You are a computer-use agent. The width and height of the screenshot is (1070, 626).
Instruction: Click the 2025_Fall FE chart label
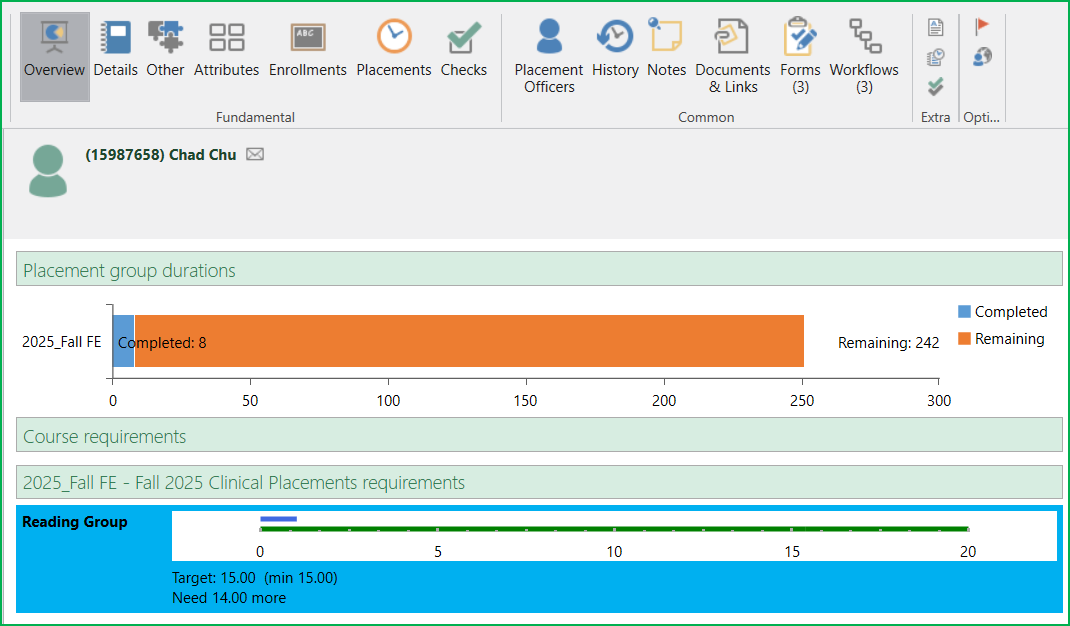tap(61, 342)
